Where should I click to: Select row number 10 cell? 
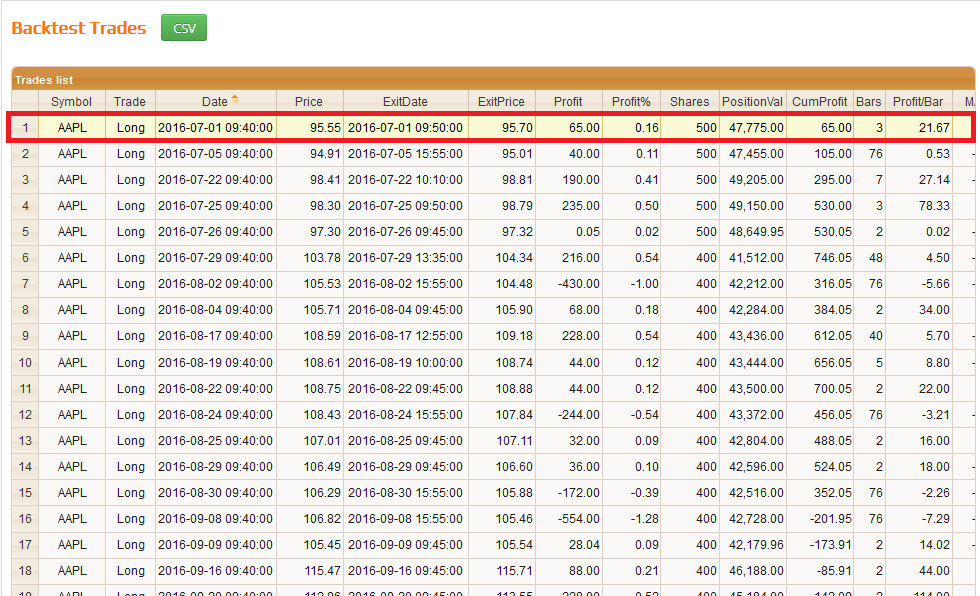pyautogui.click(x=25, y=362)
